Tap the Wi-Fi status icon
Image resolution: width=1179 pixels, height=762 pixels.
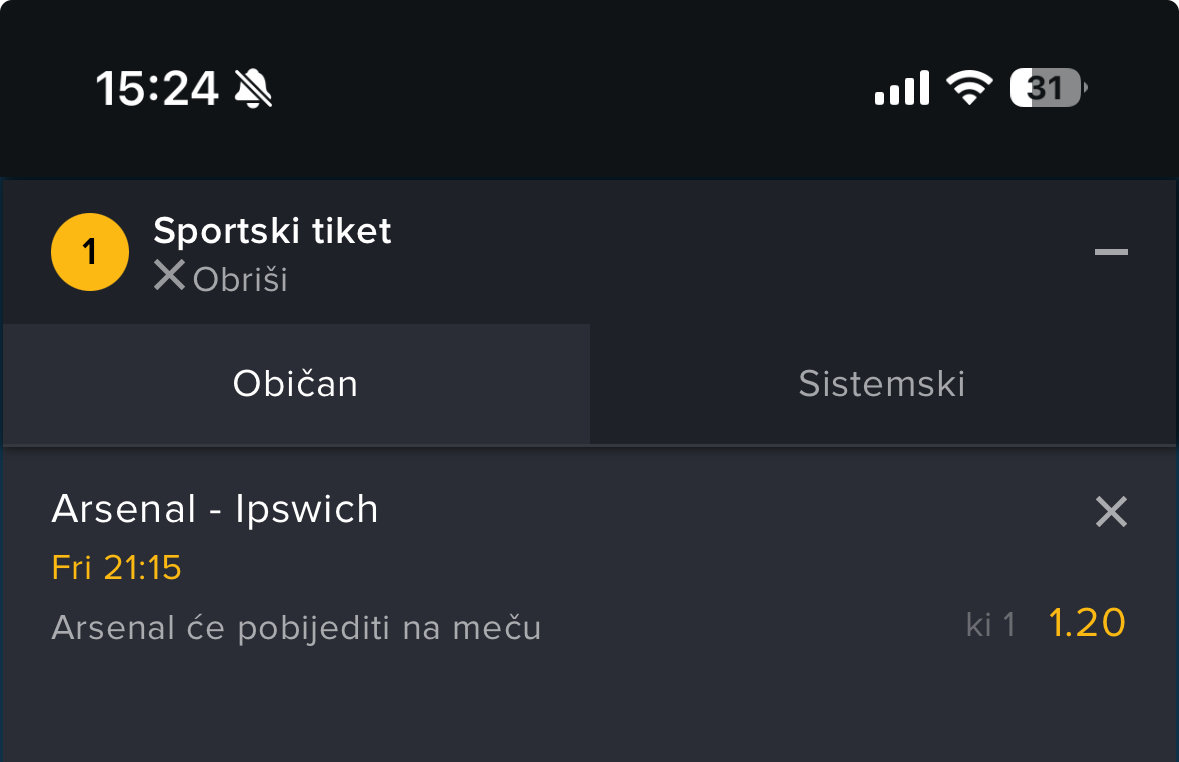(967, 89)
